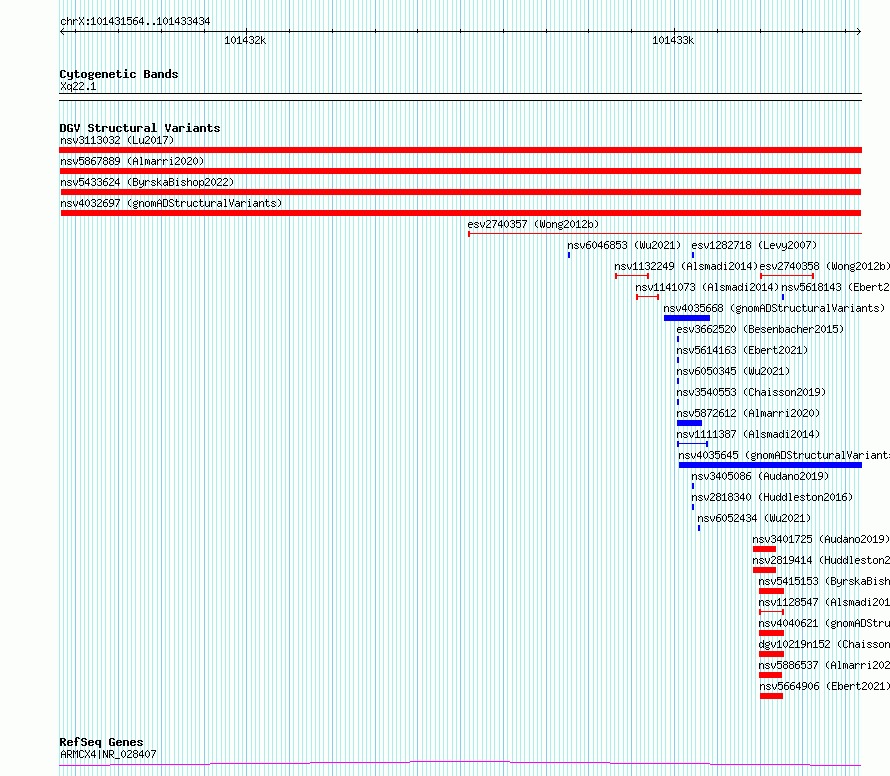890x776 pixels.
Task: Open the nsv5872612 (Almarri2020) label
Action: coord(748,413)
